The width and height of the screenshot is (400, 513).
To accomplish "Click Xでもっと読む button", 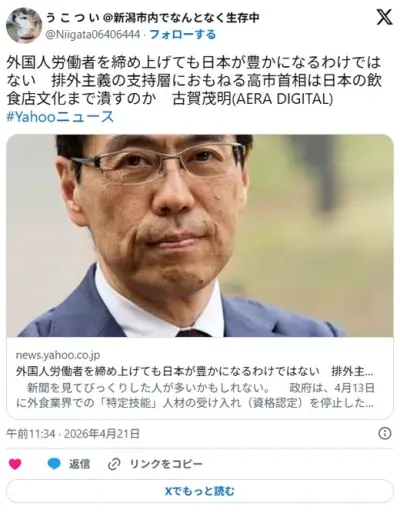I will [x=200, y=491].
